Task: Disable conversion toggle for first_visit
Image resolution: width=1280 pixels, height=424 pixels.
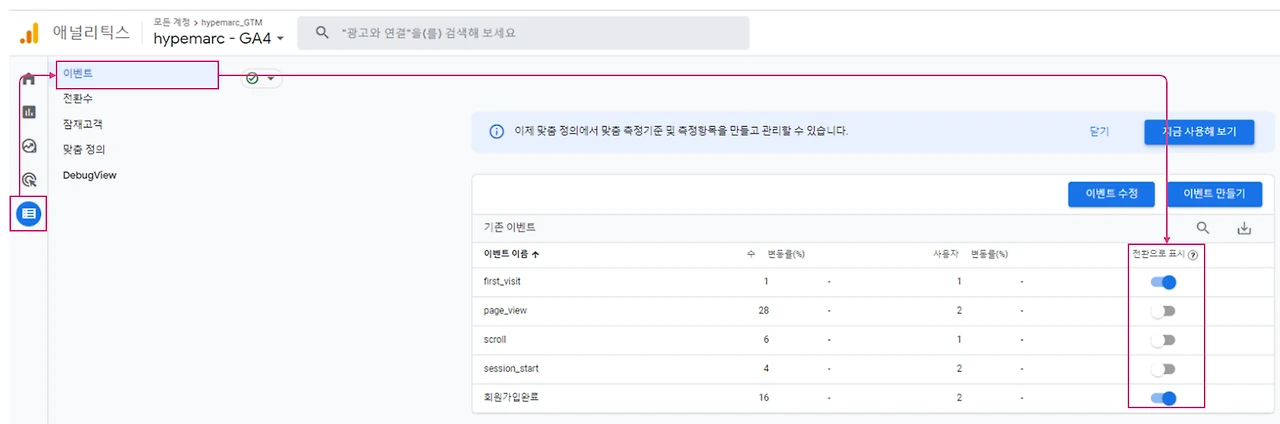Action: point(1163,282)
